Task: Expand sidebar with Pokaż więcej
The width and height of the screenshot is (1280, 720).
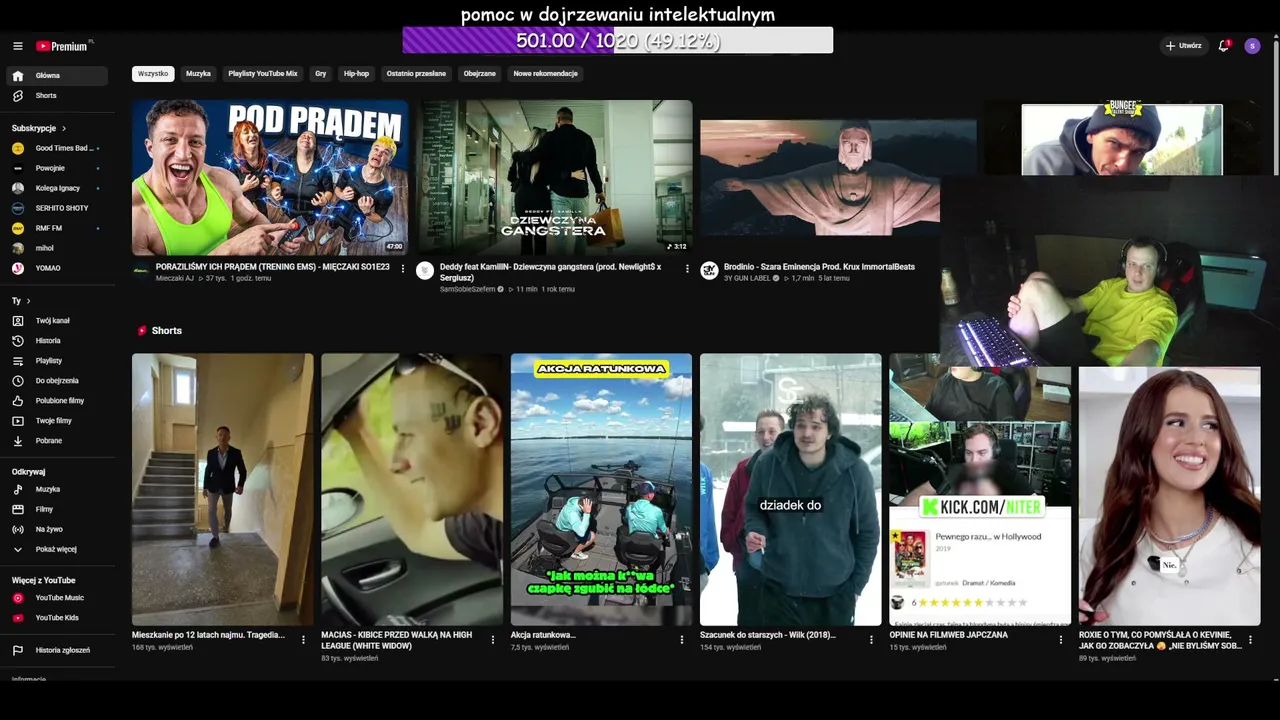Action: pos(58,550)
